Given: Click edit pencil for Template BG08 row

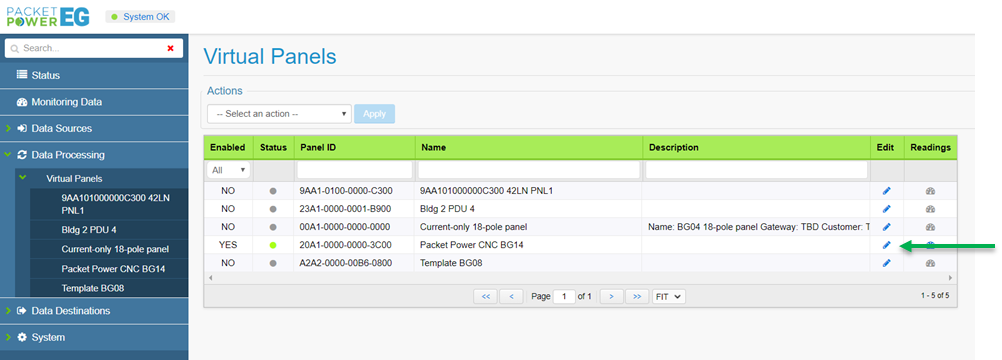Looking at the screenshot, I should (x=886, y=263).
